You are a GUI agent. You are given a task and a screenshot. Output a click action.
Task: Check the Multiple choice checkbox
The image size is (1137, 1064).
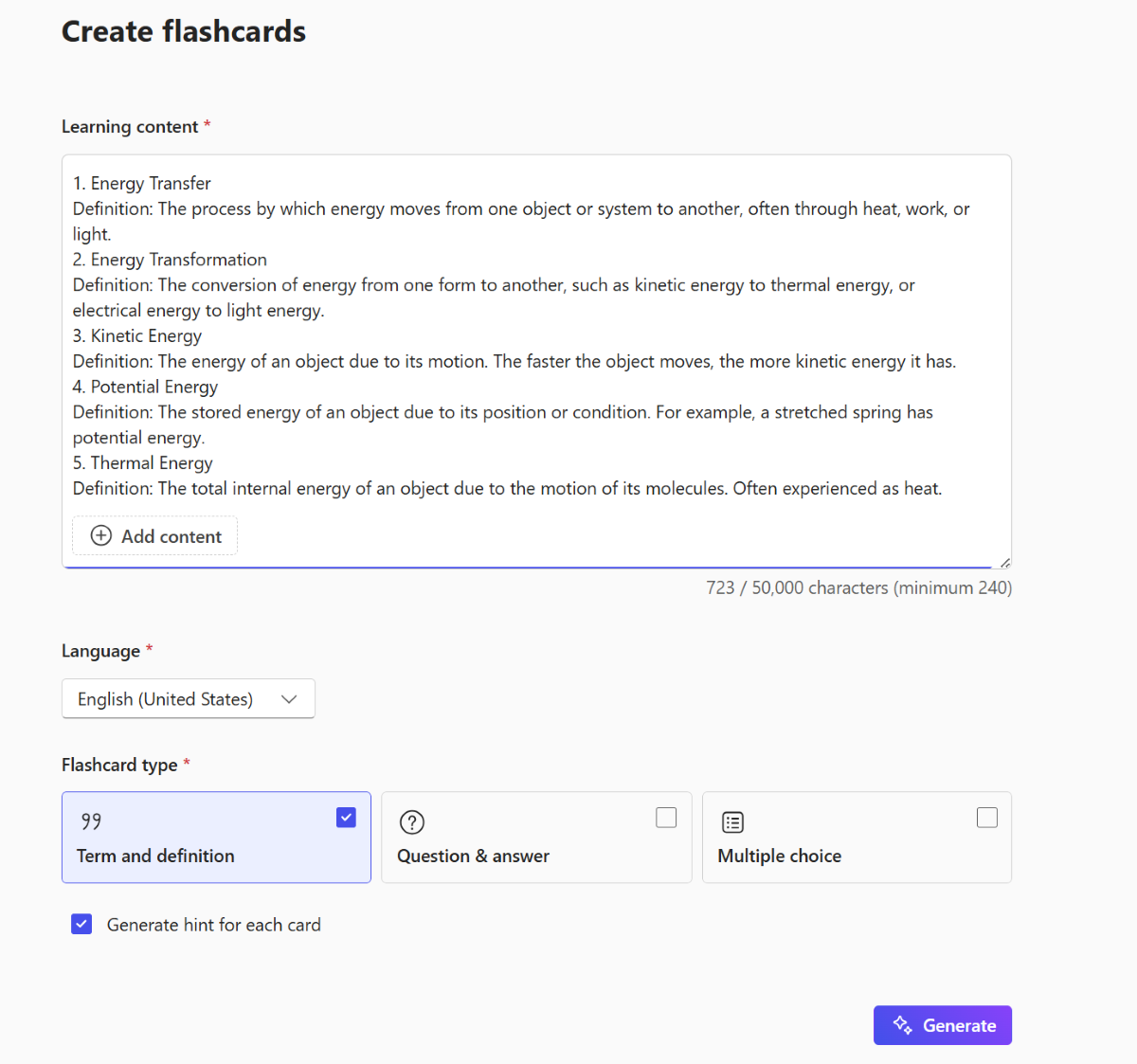987,818
